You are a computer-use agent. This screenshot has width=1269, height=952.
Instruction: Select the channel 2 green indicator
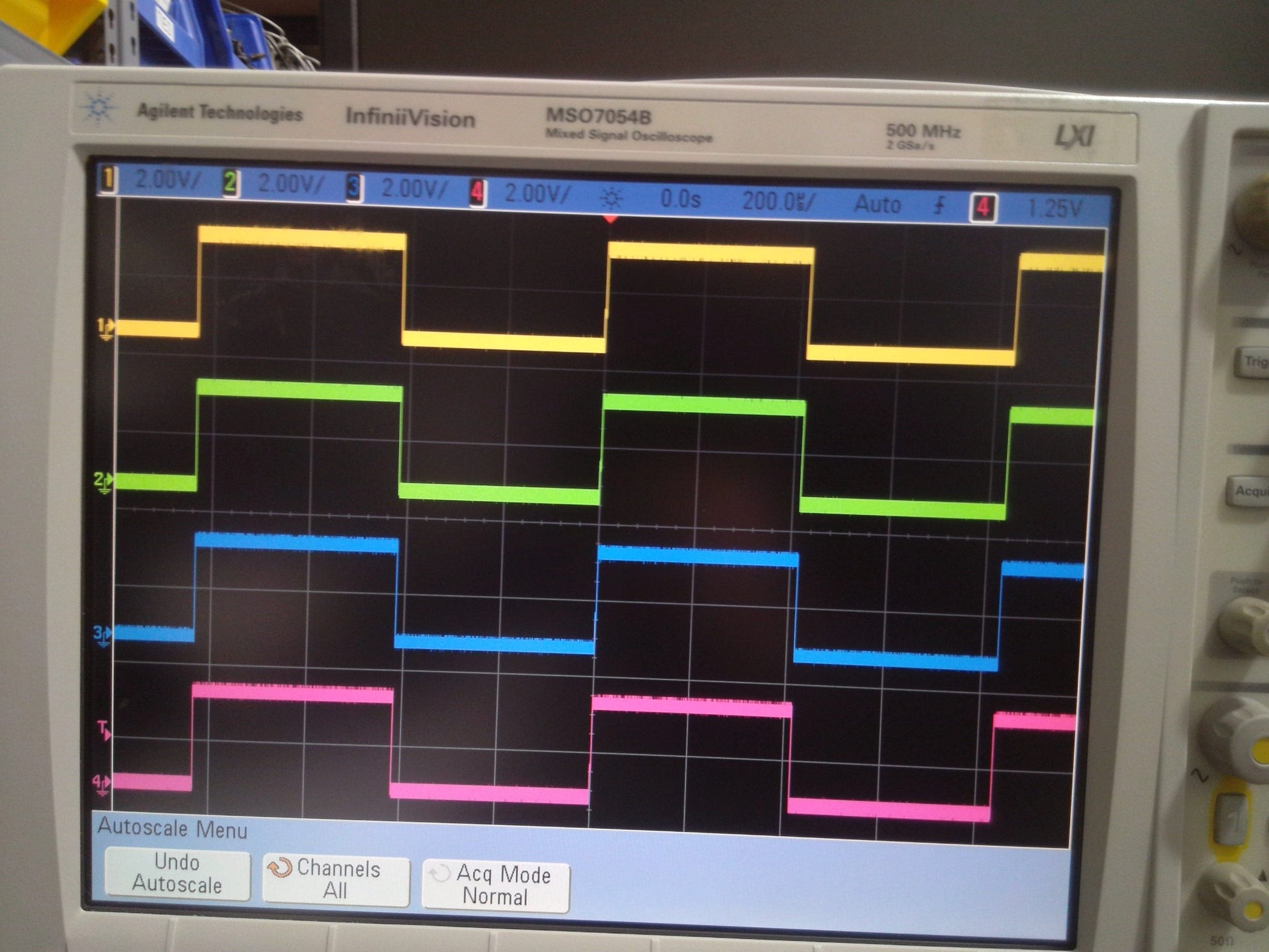[x=230, y=183]
